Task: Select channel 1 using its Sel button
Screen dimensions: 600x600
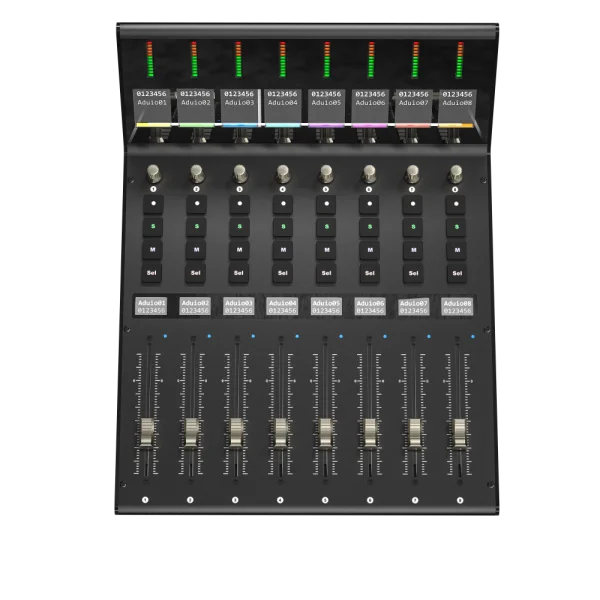Action: pyautogui.click(x=152, y=273)
